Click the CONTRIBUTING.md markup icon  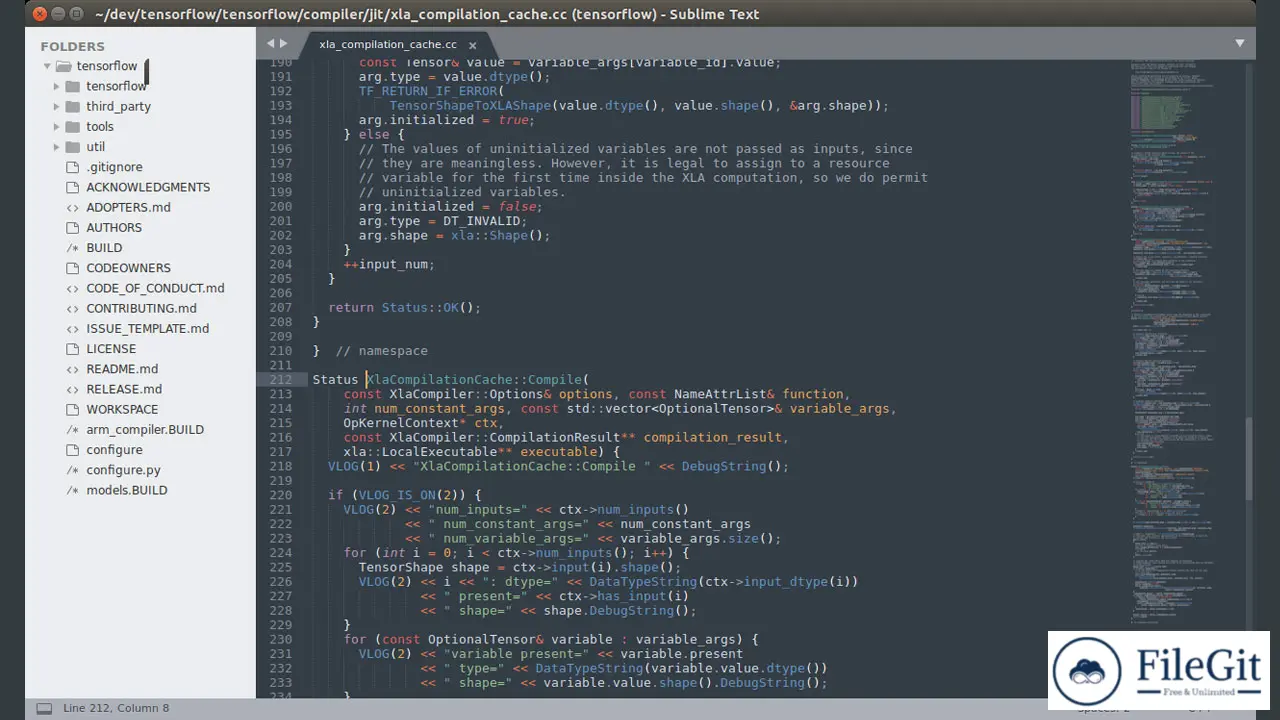[72, 308]
